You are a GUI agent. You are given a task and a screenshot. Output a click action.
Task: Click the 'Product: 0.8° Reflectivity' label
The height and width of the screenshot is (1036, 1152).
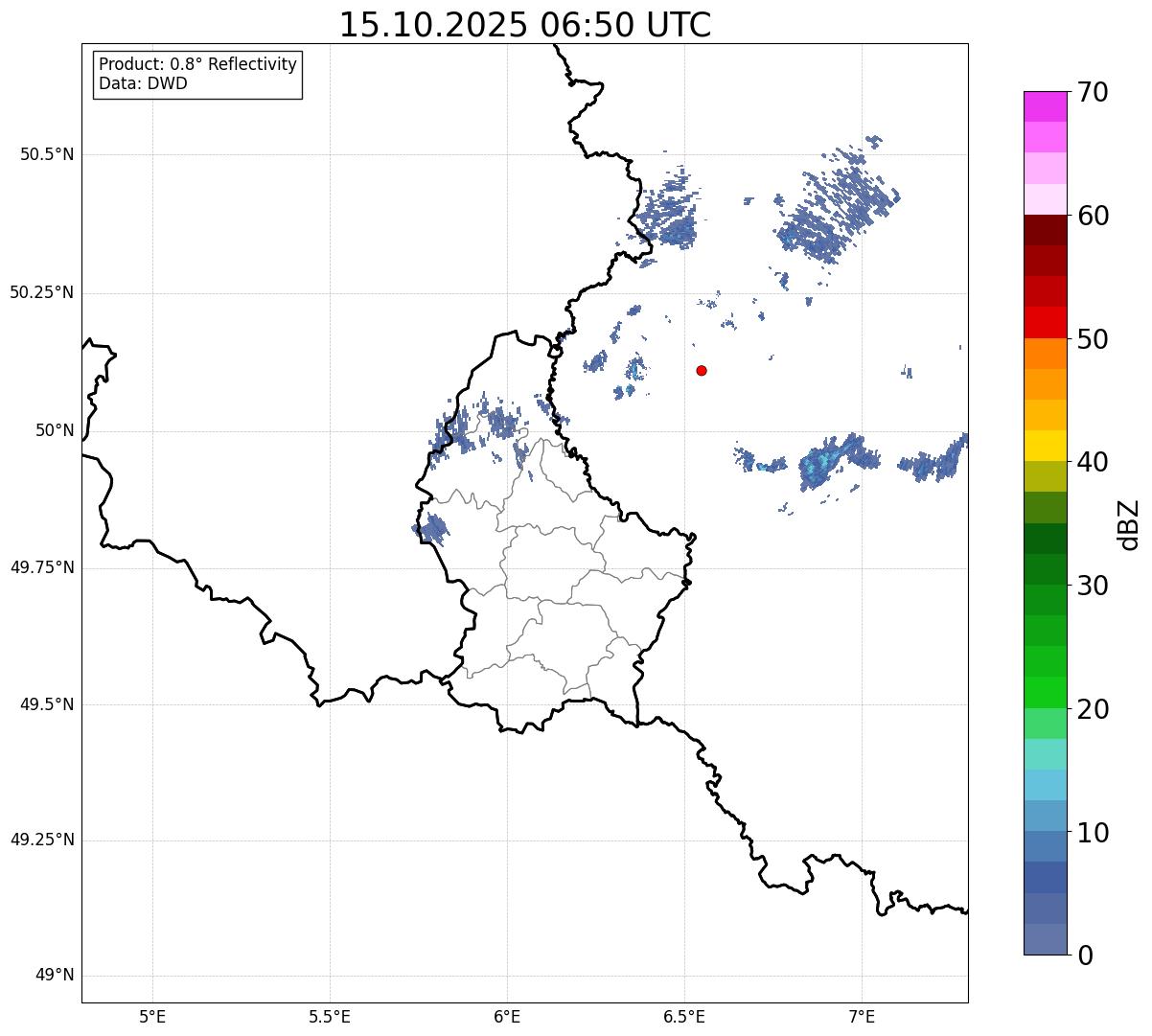pyautogui.click(x=198, y=64)
